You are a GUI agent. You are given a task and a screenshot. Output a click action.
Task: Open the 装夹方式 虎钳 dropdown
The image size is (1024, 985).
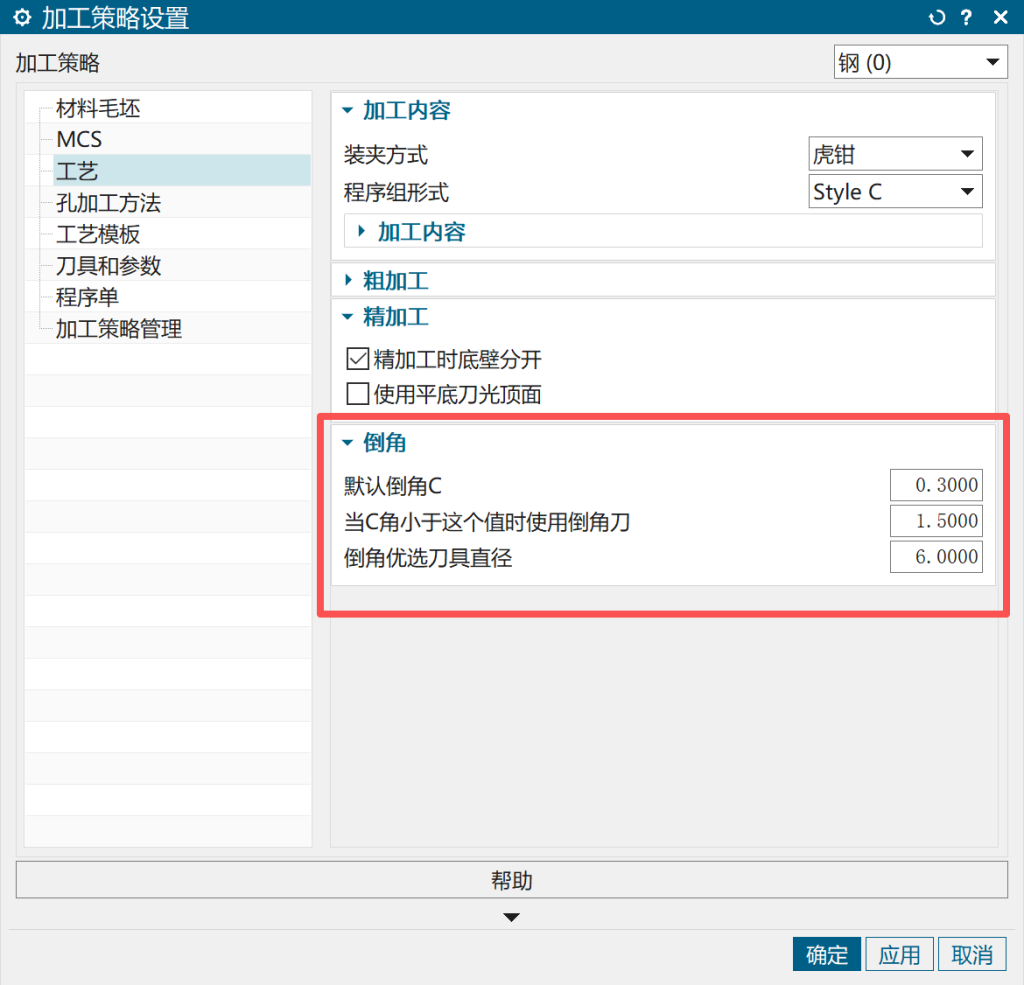point(895,155)
